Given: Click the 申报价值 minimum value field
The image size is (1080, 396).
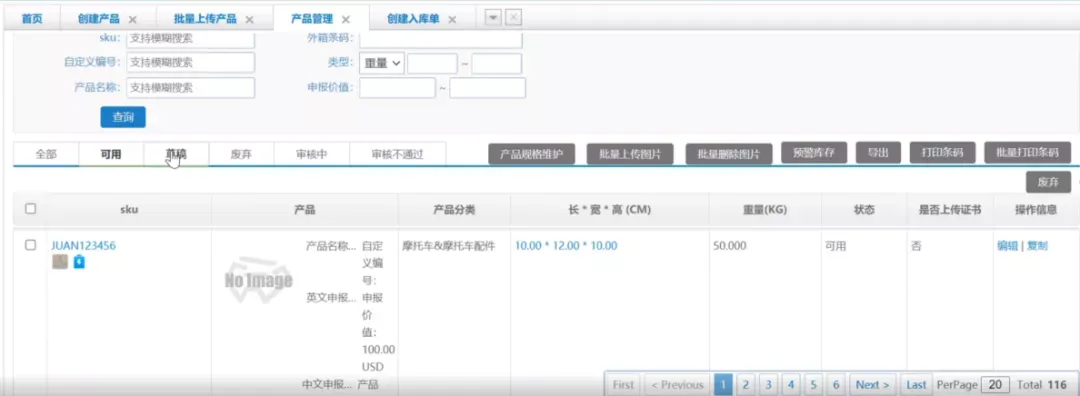Looking at the screenshot, I should (x=397, y=88).
